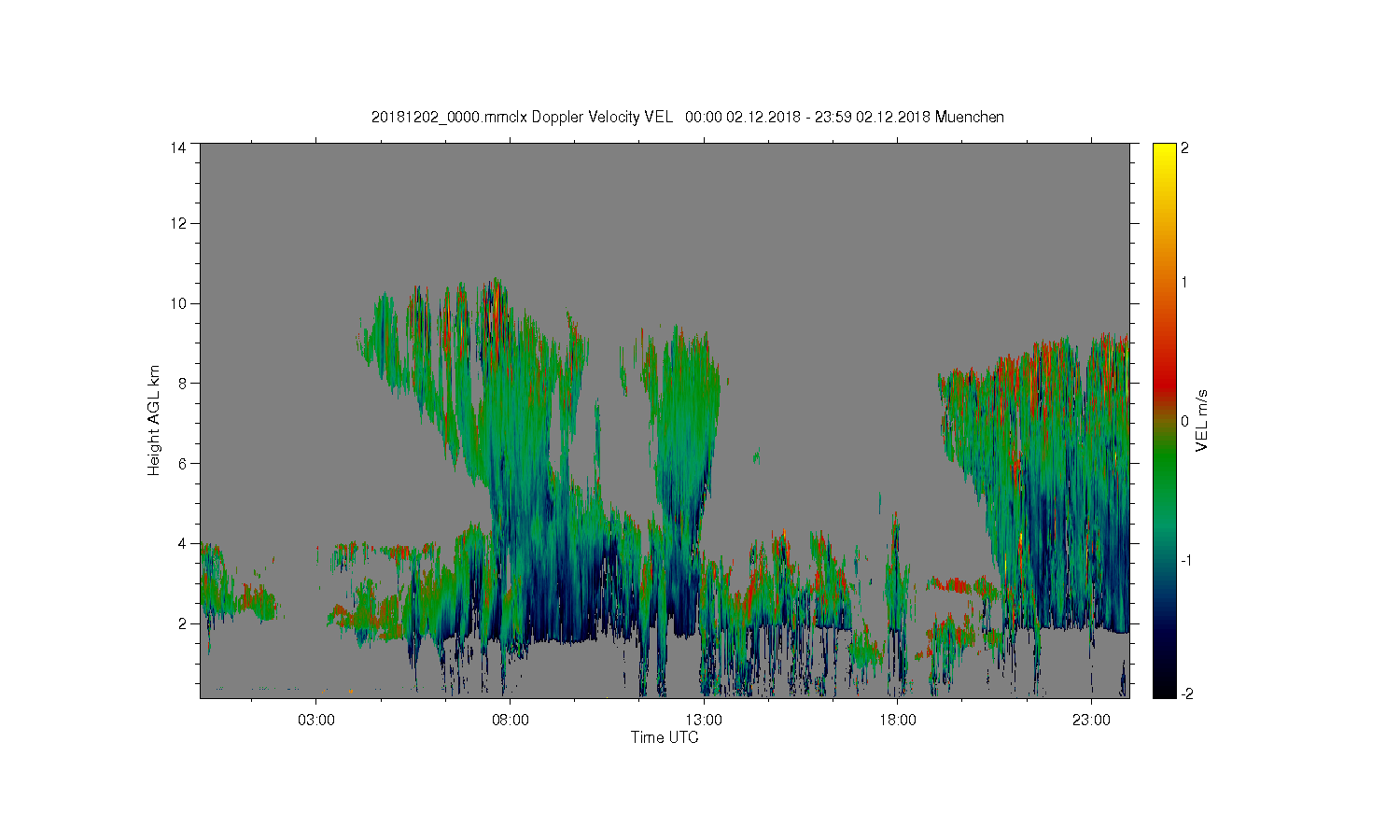
Task: Click the "Height AGL km" axis label
Action: 154,420
